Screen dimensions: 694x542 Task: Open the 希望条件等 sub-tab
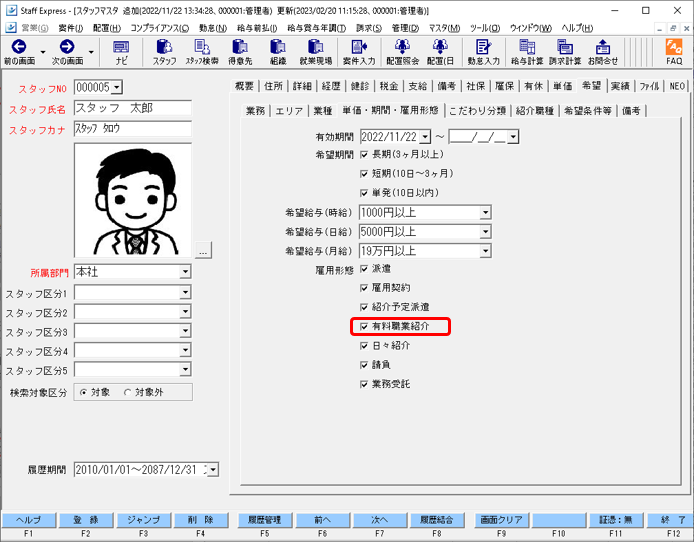click(588, 111)
